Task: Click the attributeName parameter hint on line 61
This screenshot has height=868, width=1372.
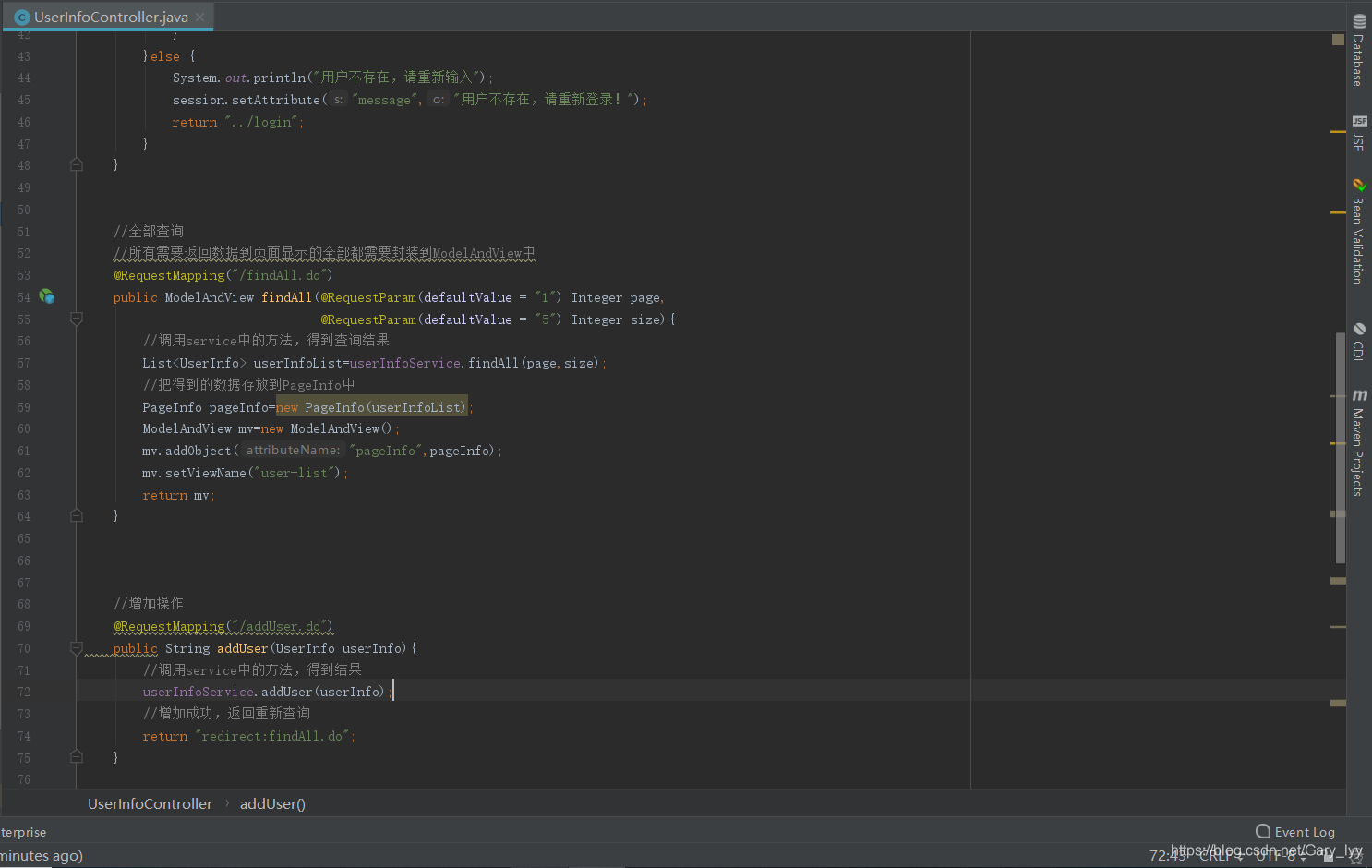Action: (293, 450)
